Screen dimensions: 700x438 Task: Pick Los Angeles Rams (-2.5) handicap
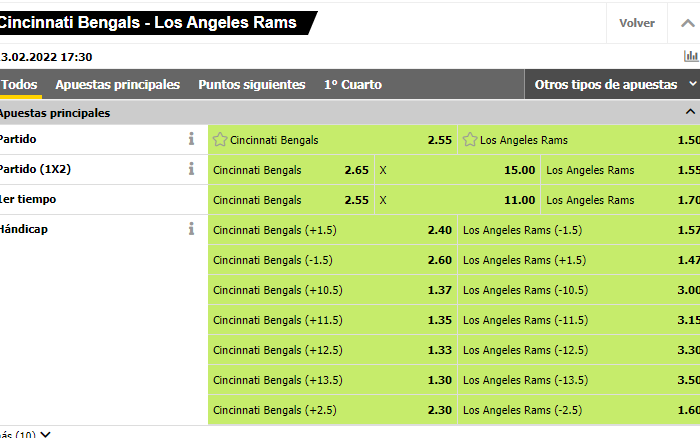pyautogui.click(x=579, y=410)
